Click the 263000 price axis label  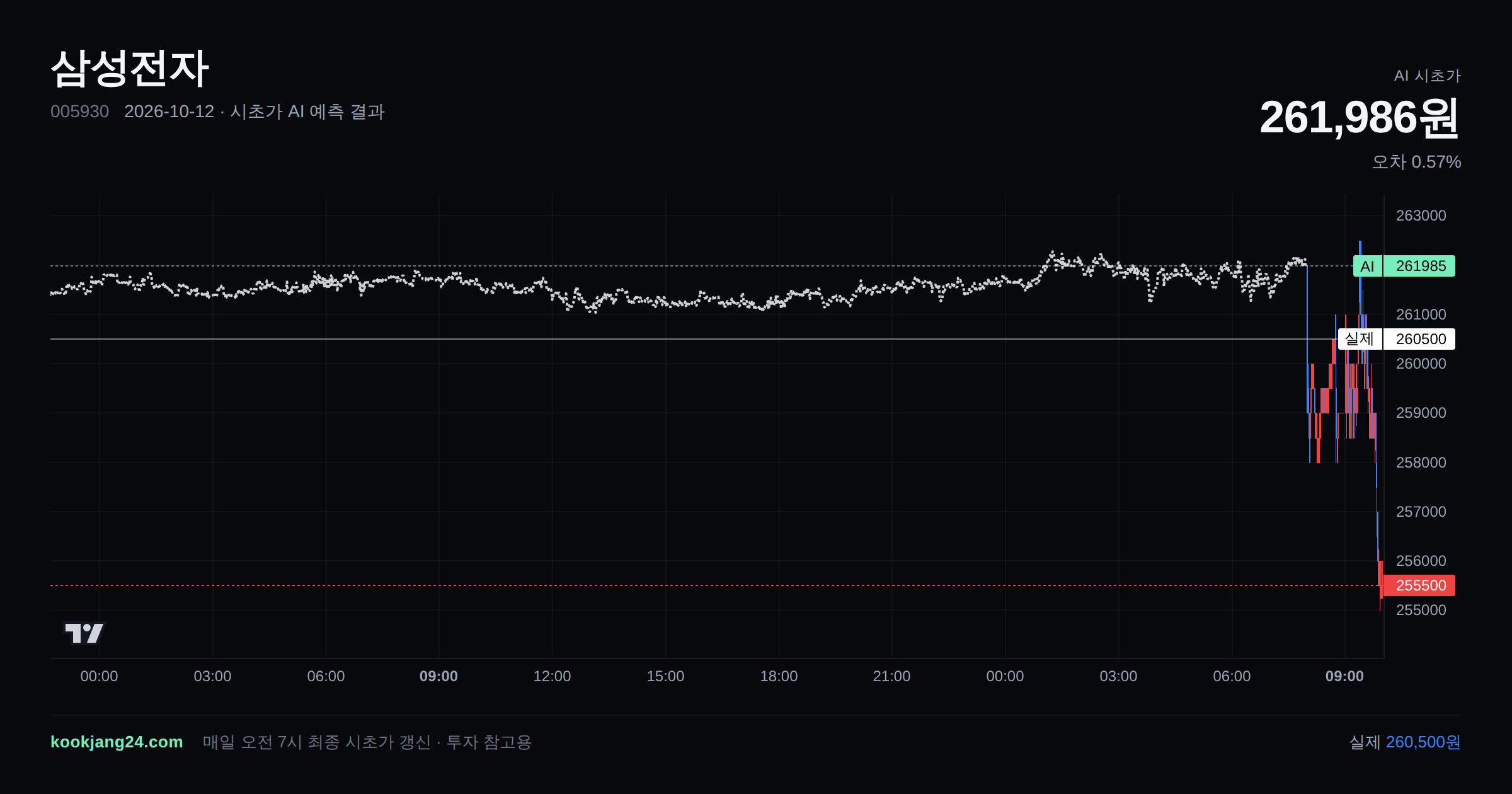coord(1421,216)
